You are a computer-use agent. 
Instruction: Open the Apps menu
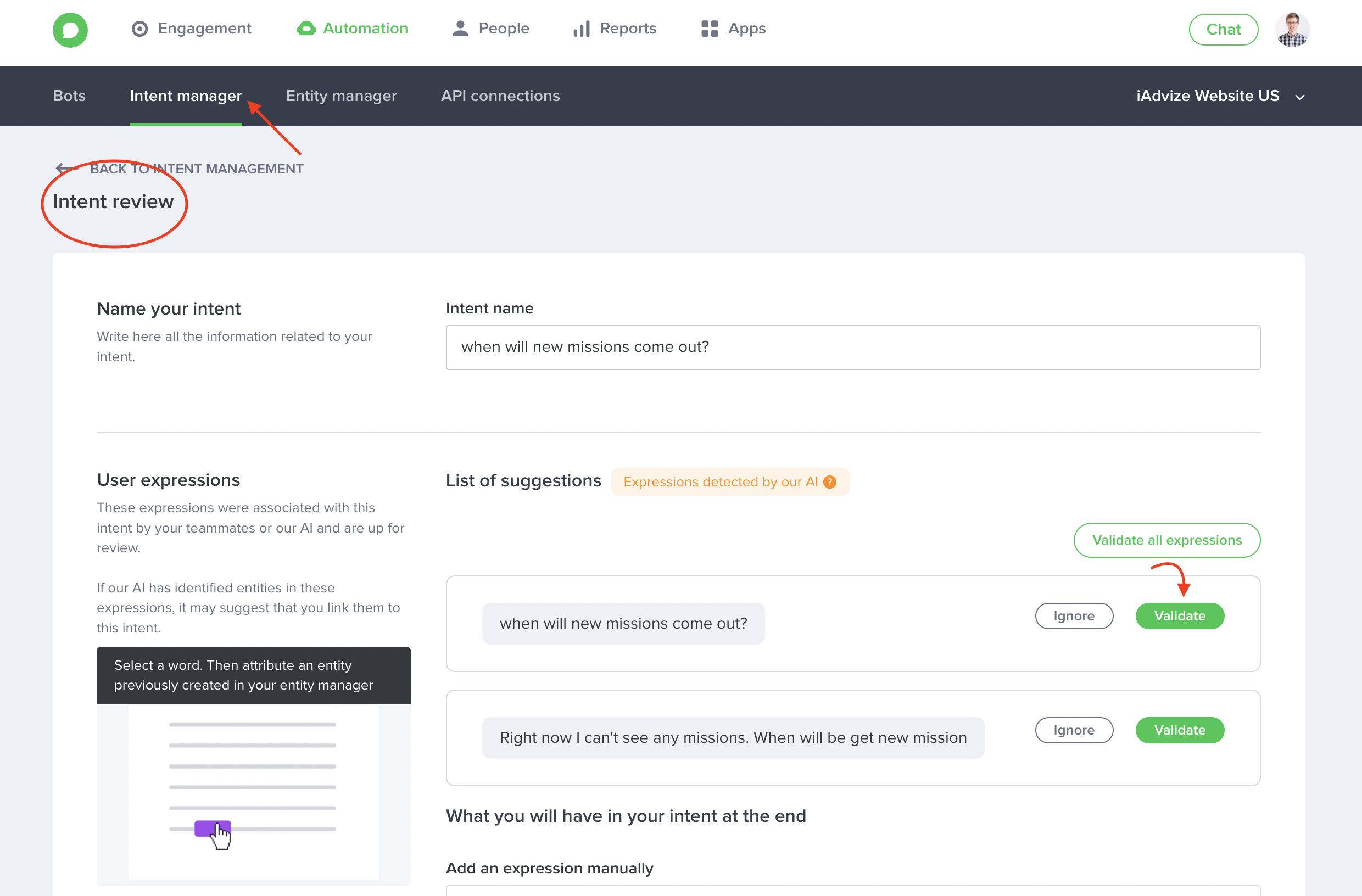pyautogui.click(x=733, y=29)
